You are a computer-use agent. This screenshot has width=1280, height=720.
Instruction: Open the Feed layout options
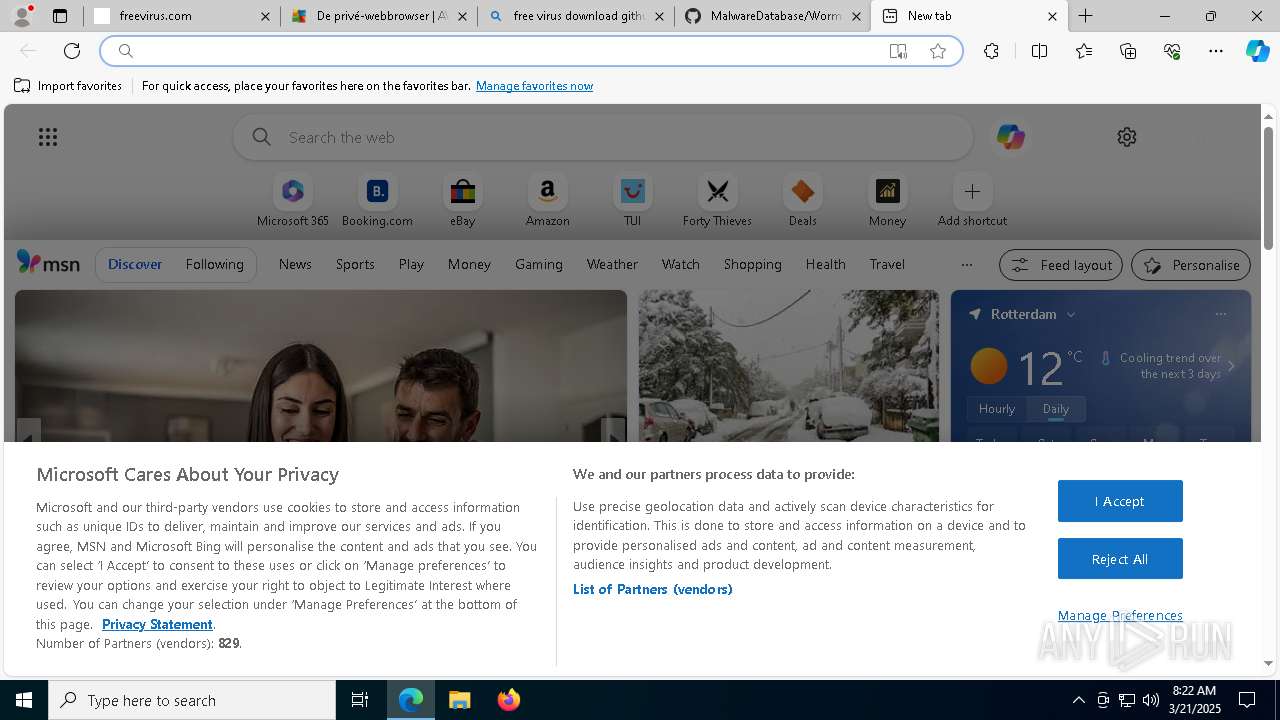point(1061,265)
